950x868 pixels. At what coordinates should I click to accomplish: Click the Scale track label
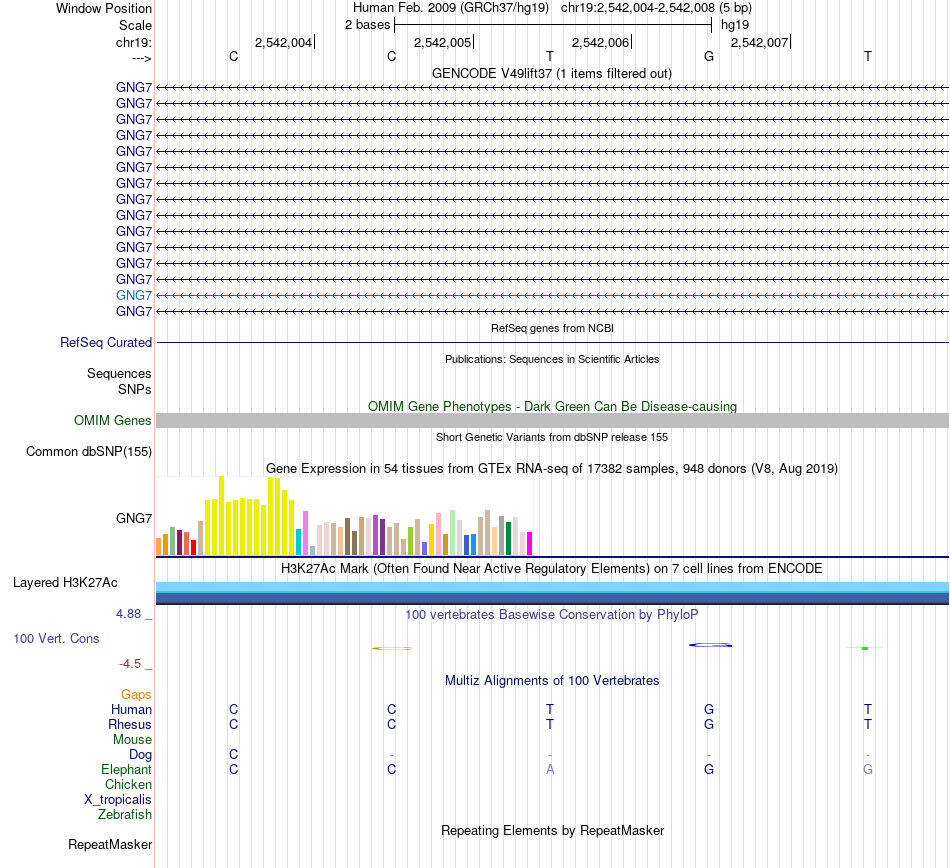tap(135, 25)
